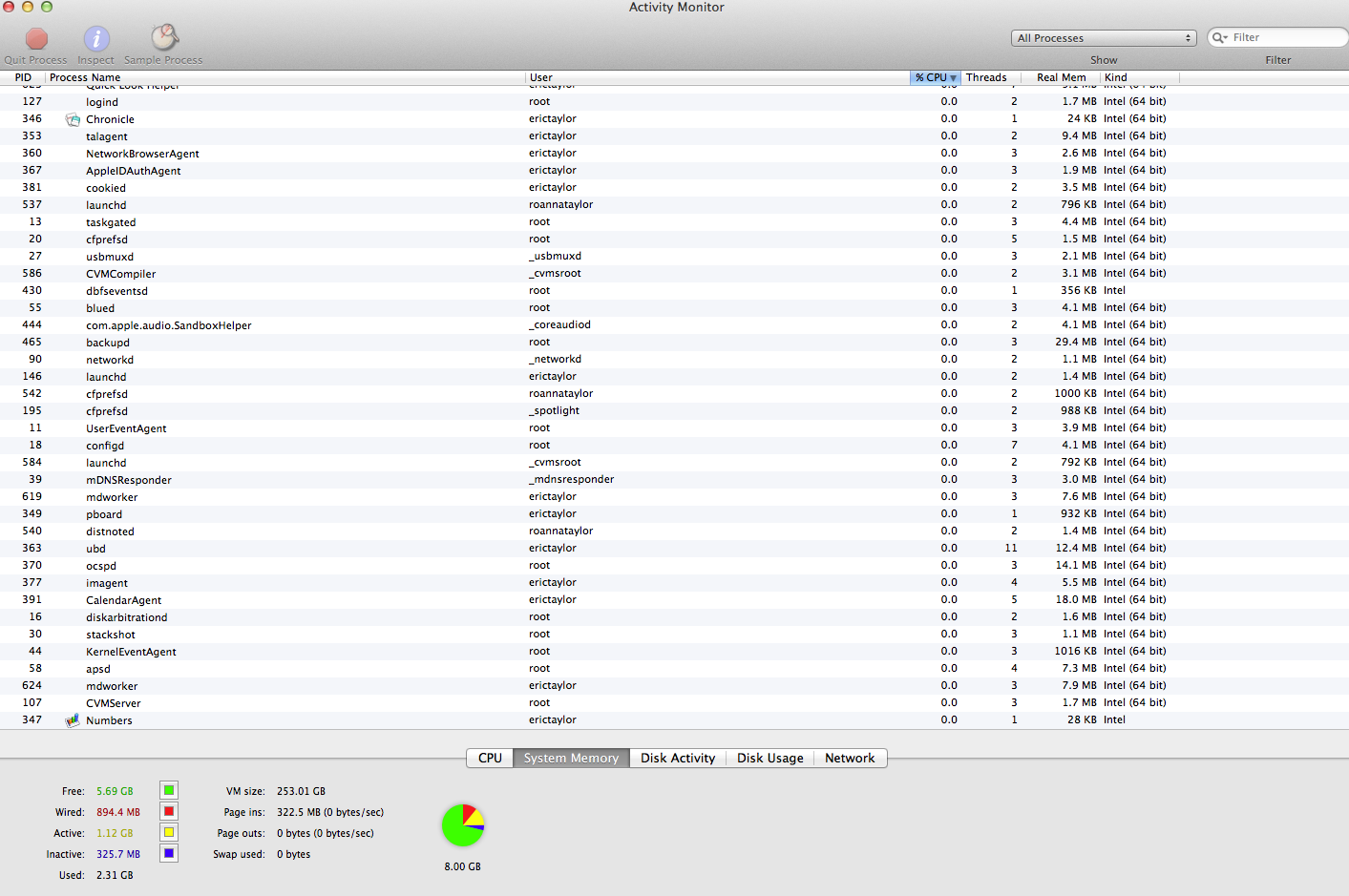Sort by the Threads column header

[990, 77]
